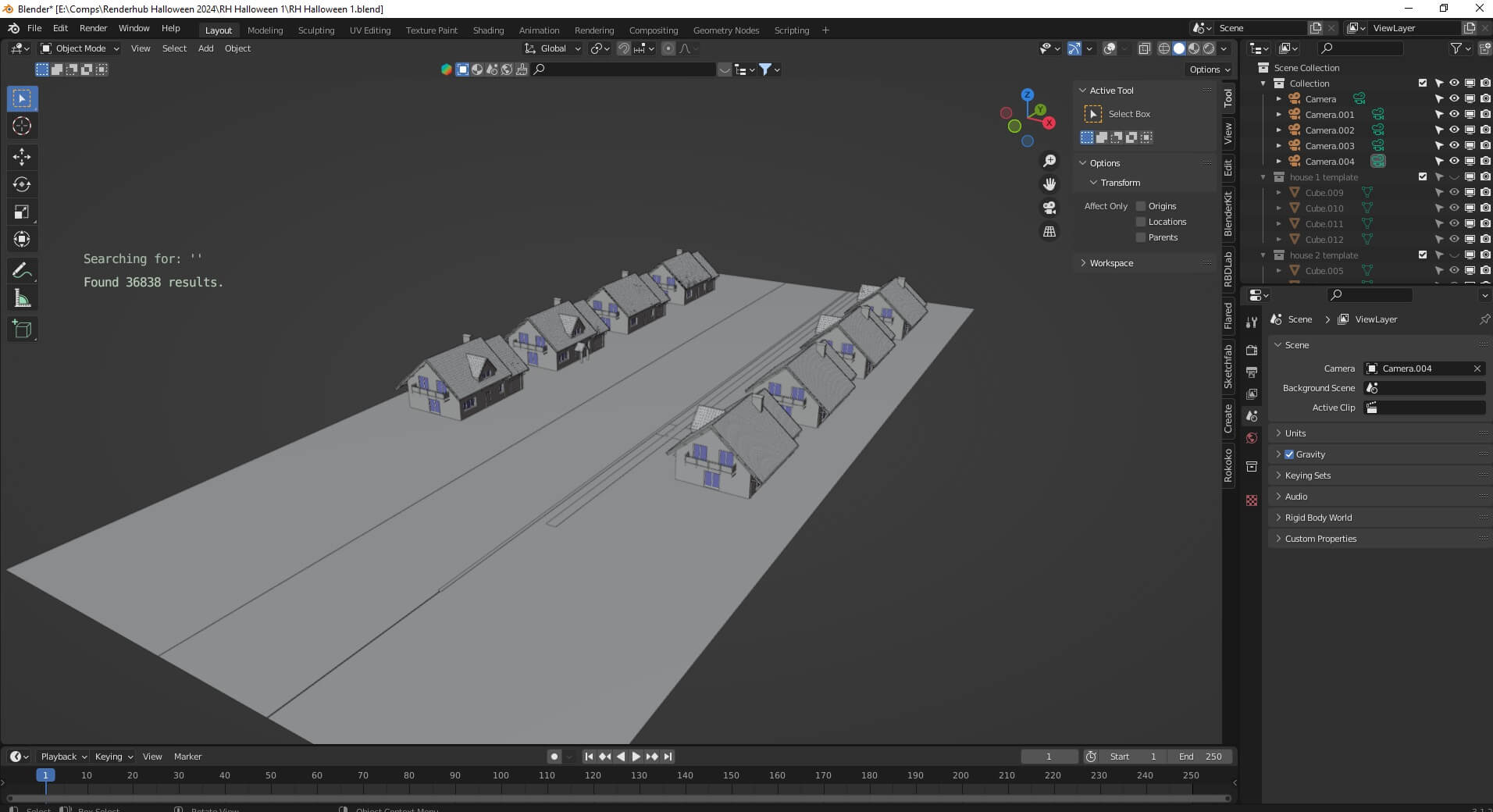Open the BlenderKit sidebar tab

pyautogui.click(x=1228, y=213)
